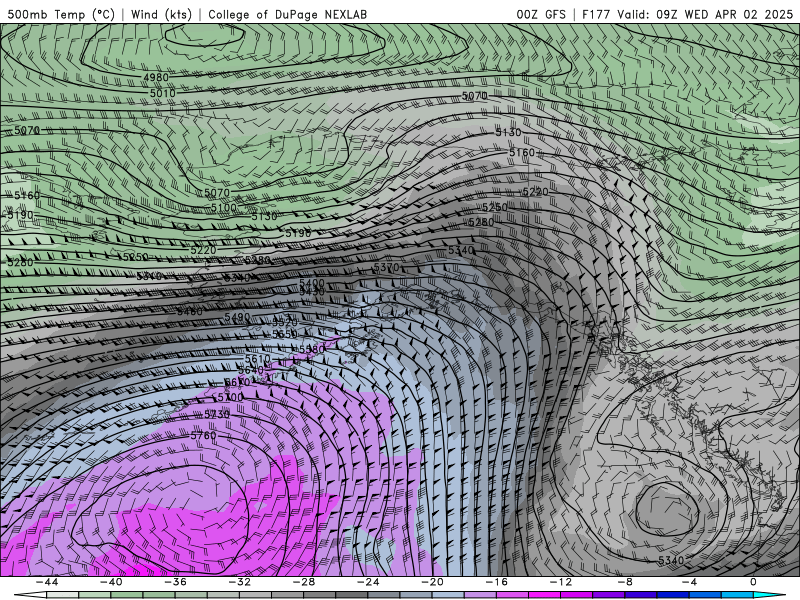Click the -12 colorbar tick label

click(561, 582)
